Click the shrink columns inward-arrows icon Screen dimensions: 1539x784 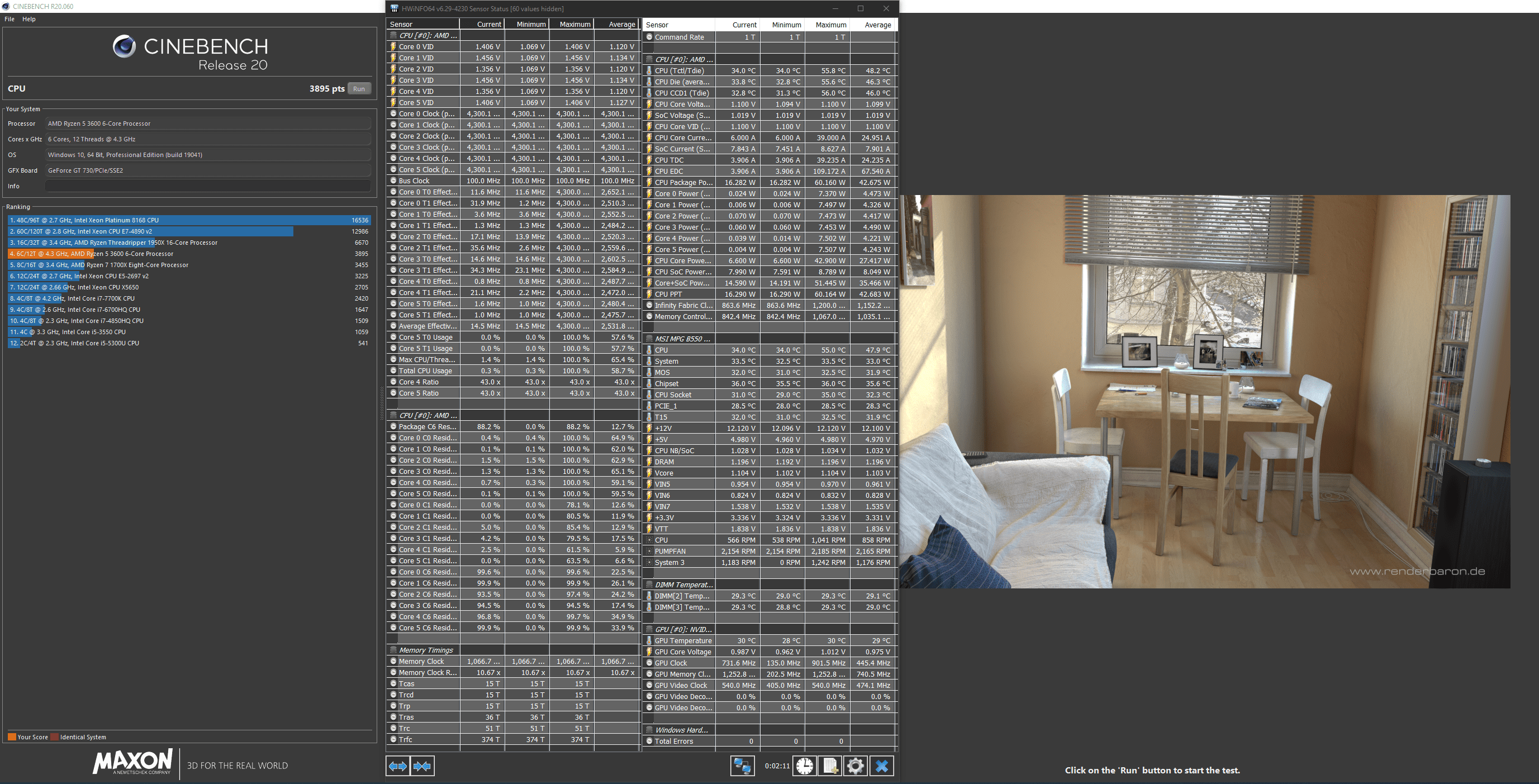point(422,766)
